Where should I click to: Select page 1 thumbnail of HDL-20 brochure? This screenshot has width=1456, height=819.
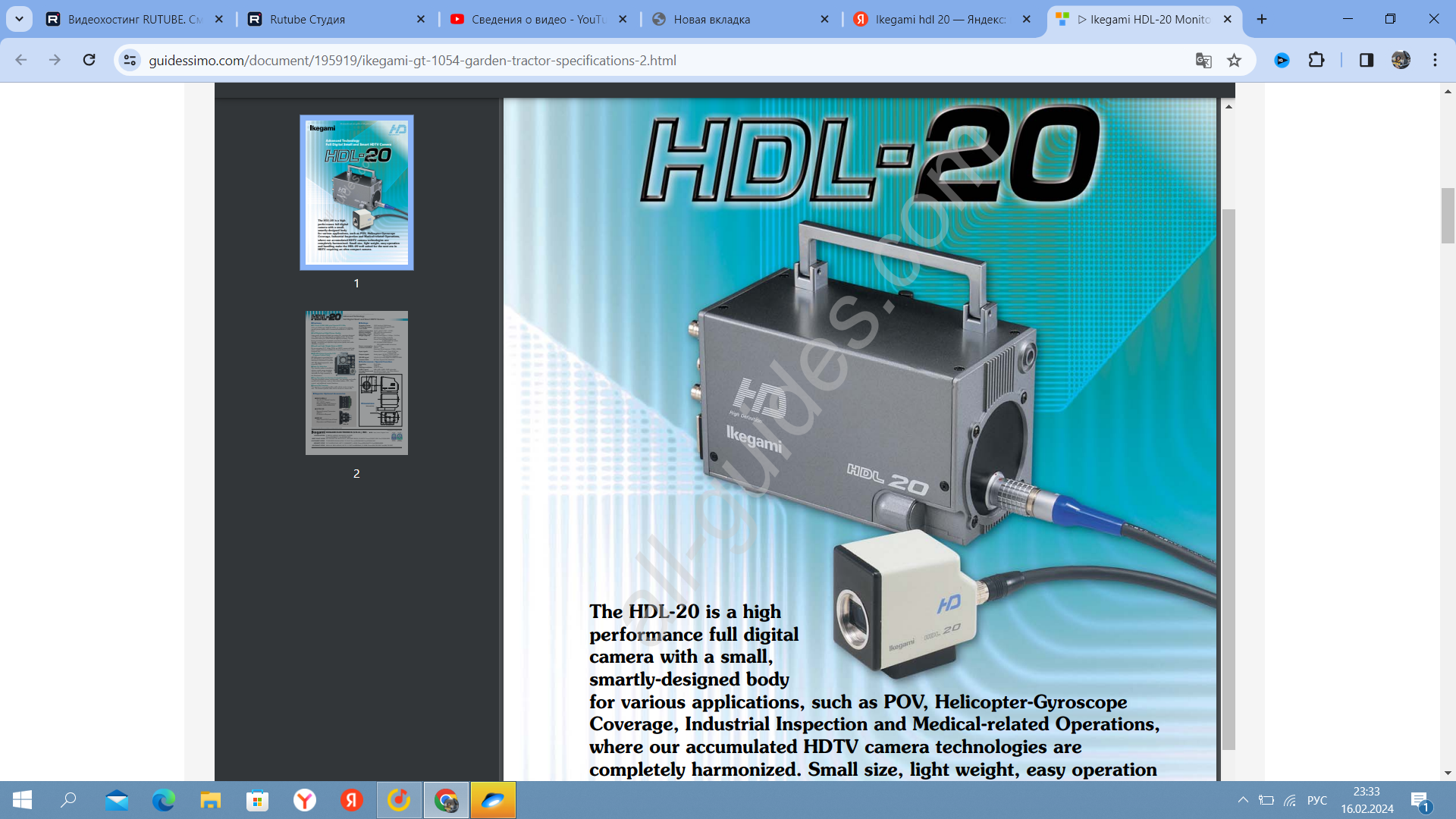(x=356, y=193)
